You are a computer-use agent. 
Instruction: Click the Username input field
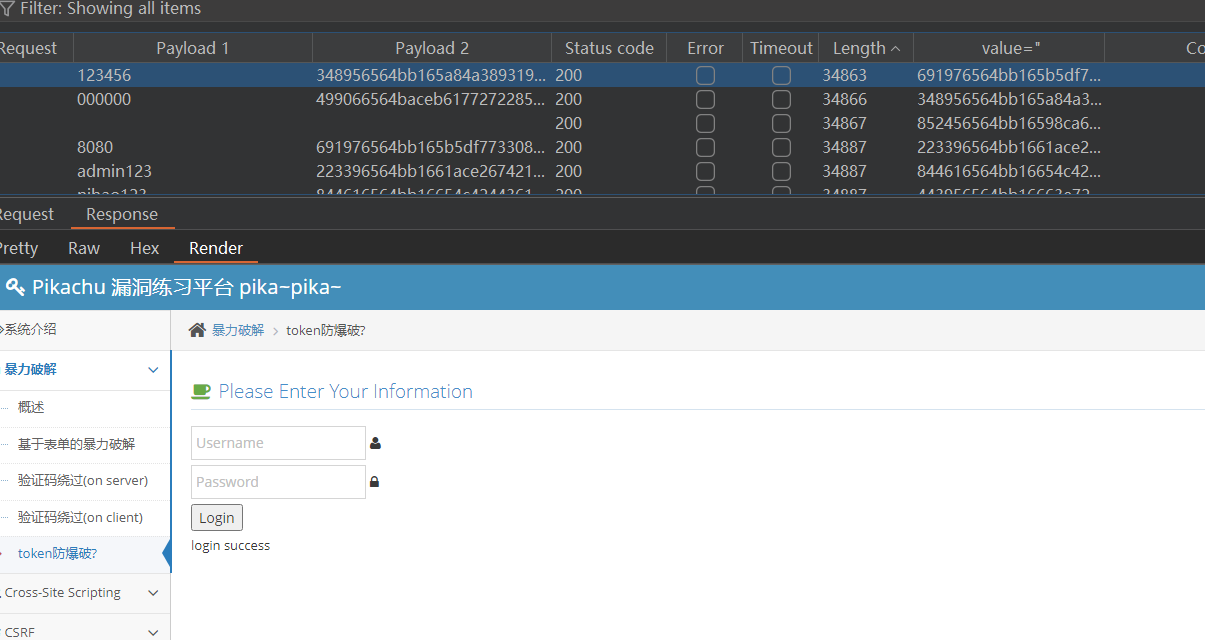[x=278, y=443]
